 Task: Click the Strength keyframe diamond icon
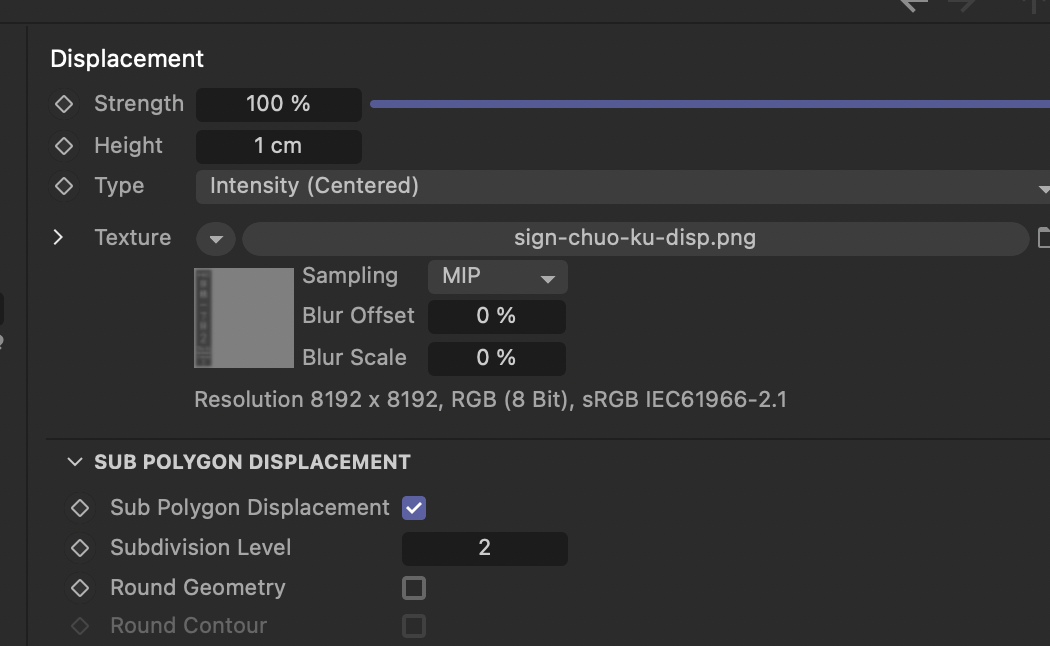(x=64, y=104)
